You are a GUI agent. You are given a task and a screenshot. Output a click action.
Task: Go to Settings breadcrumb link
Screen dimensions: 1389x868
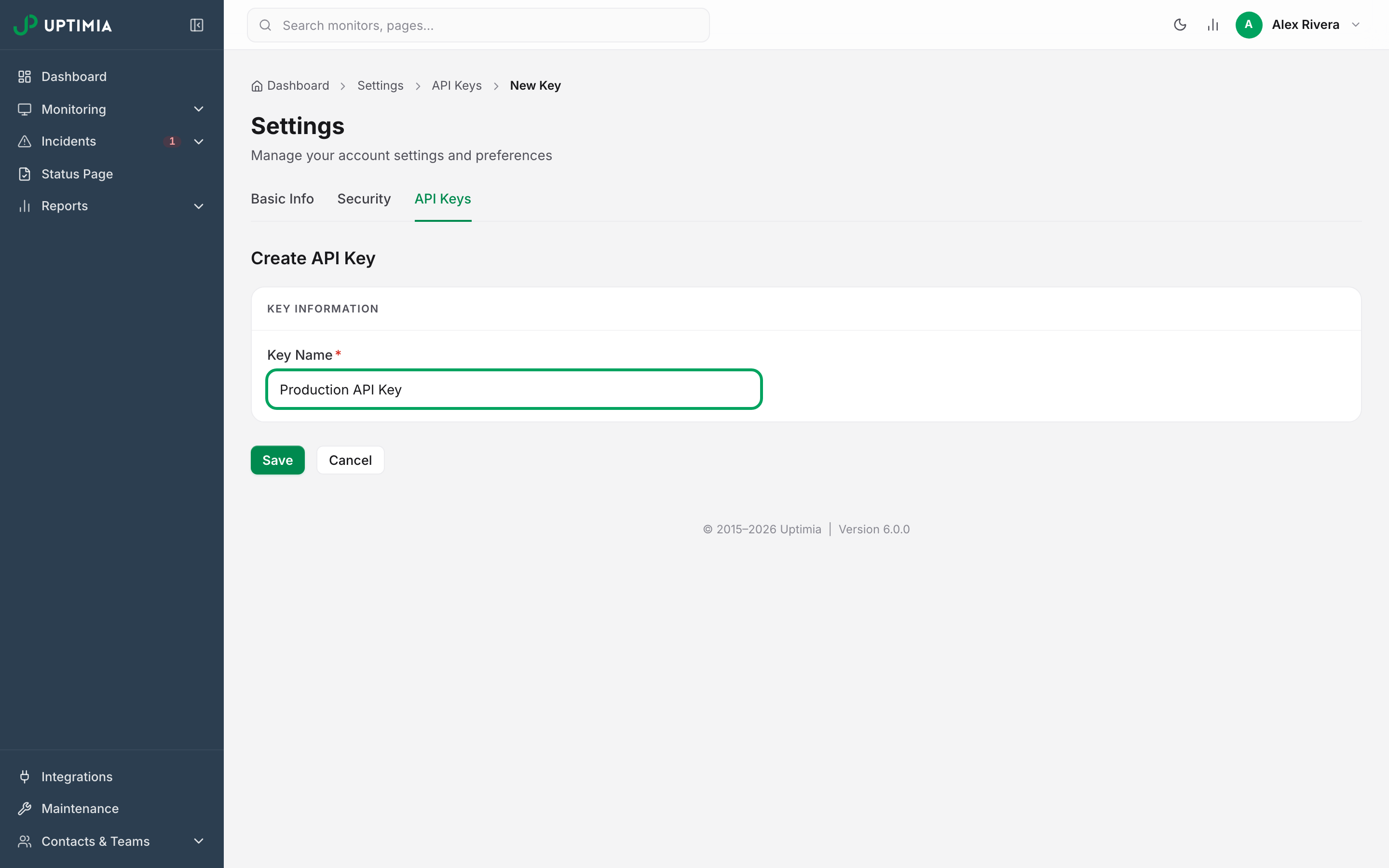[x=381, y=85]
